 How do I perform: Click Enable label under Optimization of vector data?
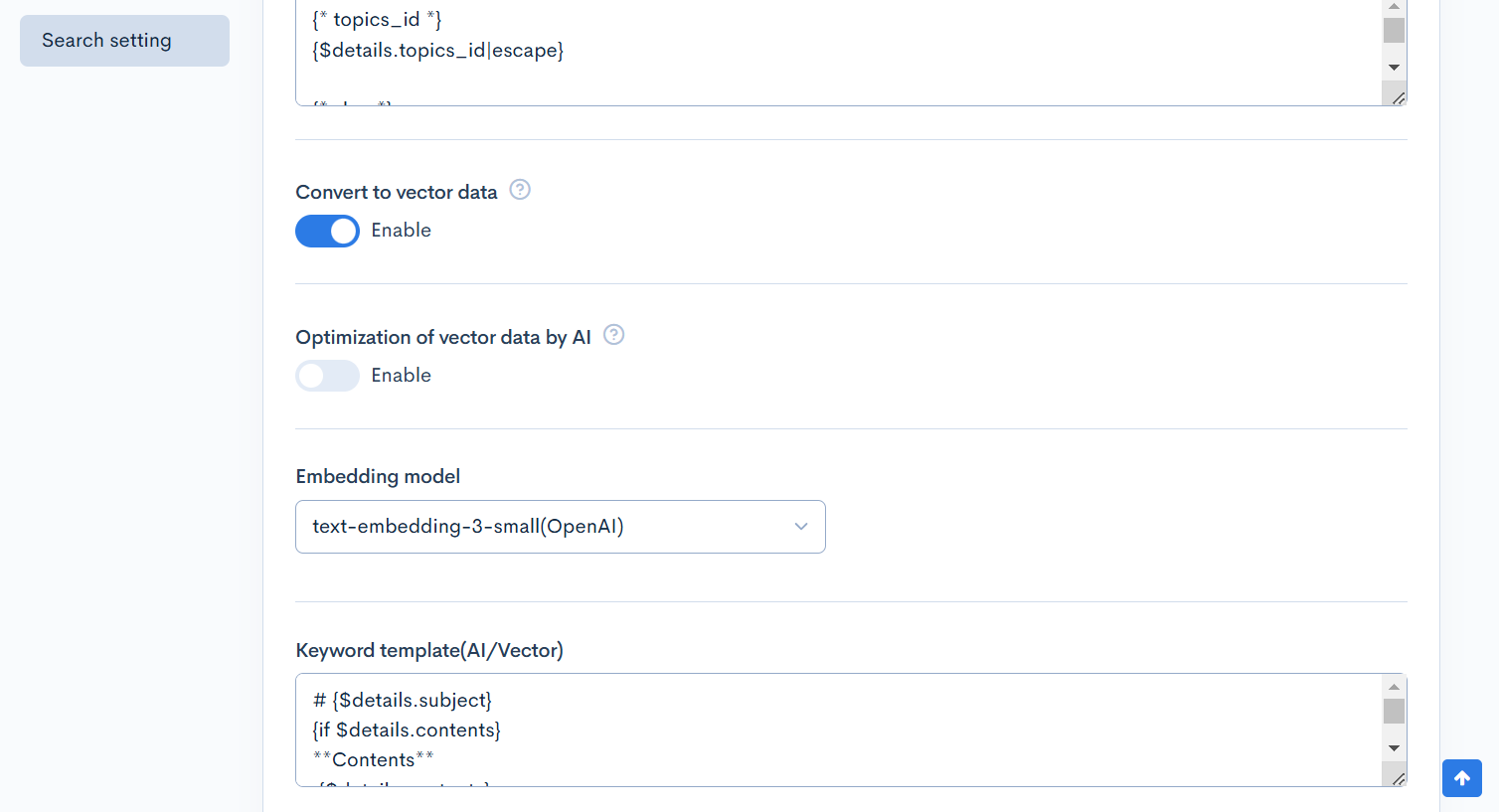point(401,376)
